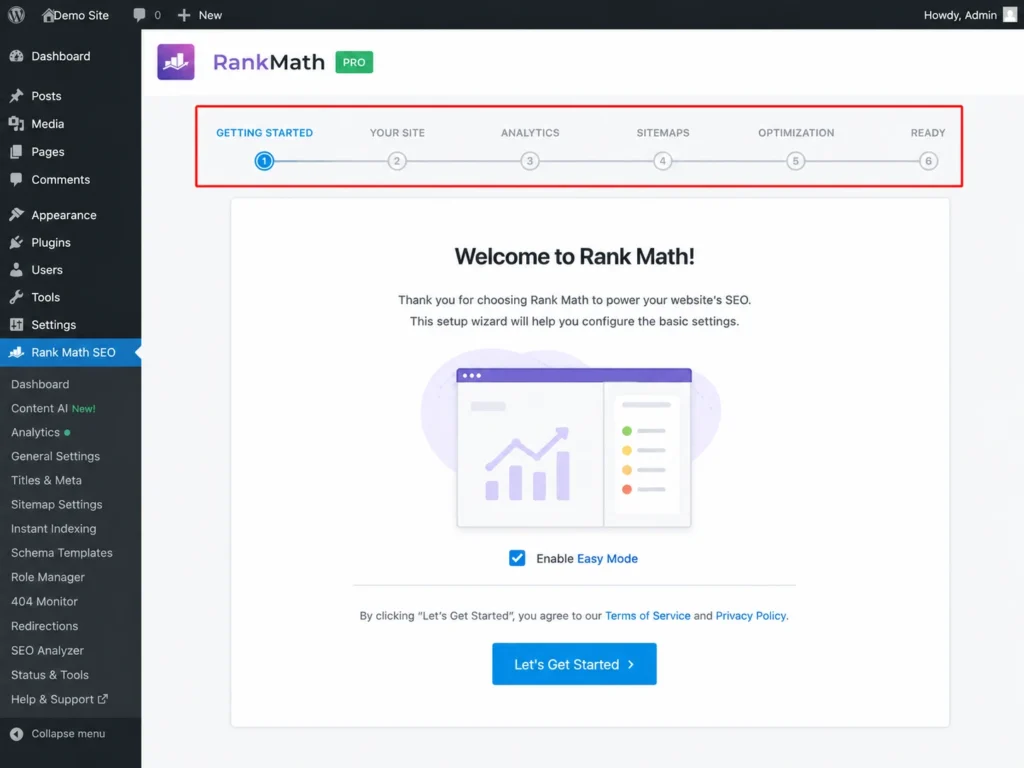Jump to wizard step 3 circle
This screenshot has width=1024, height=768.
(x=530, y=161)
